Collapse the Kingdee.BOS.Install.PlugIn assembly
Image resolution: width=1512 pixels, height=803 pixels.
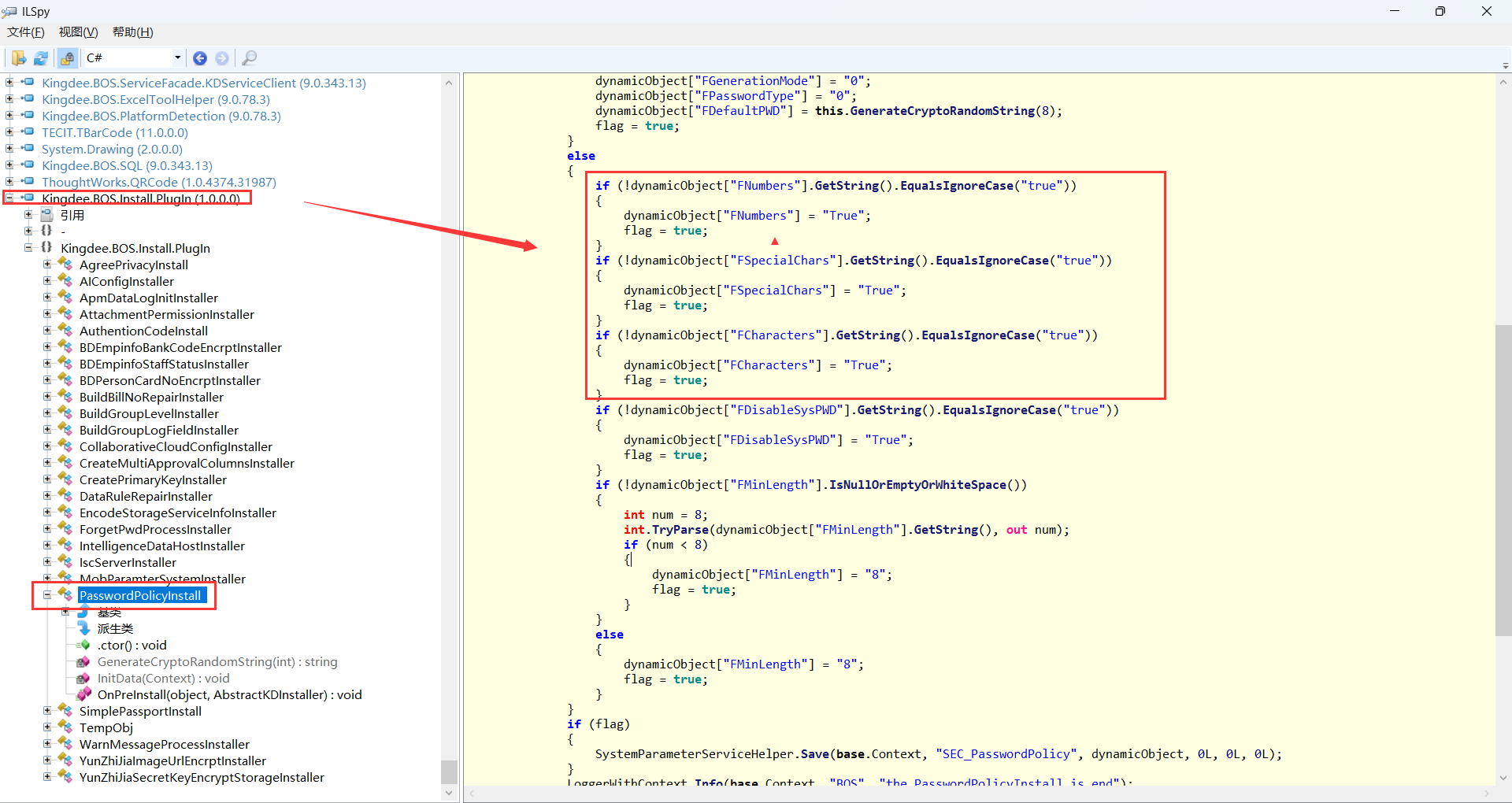9,198
